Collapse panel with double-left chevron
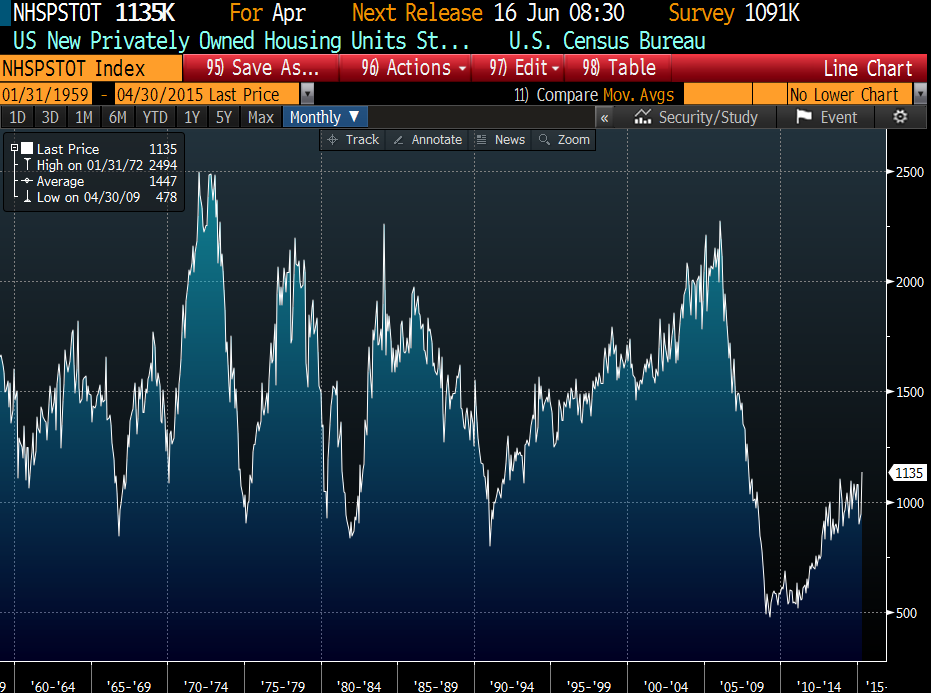Viewport: 931px width, 693px height. tap(604, 117)
